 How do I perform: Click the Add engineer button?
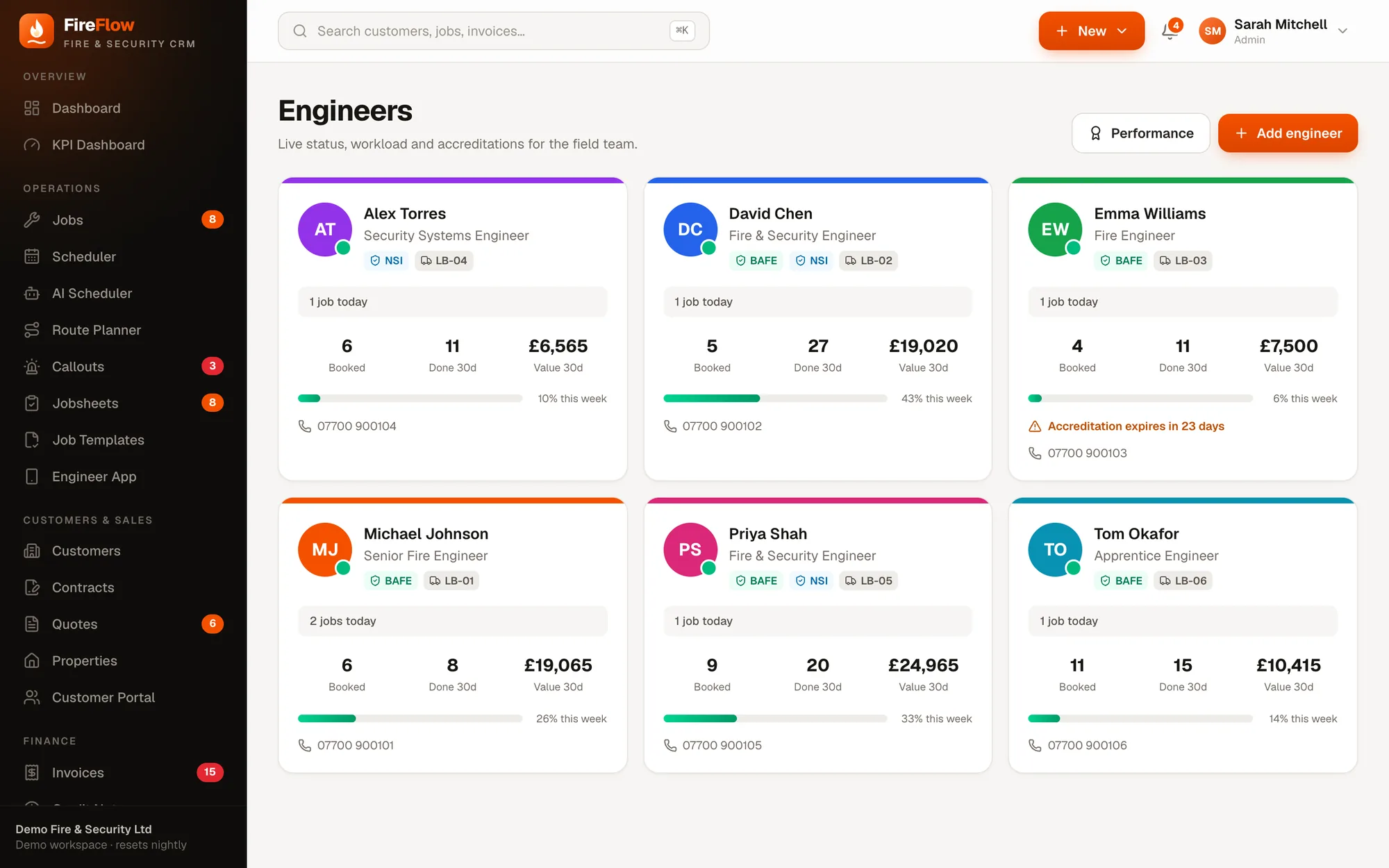[x=1288, y=133]
